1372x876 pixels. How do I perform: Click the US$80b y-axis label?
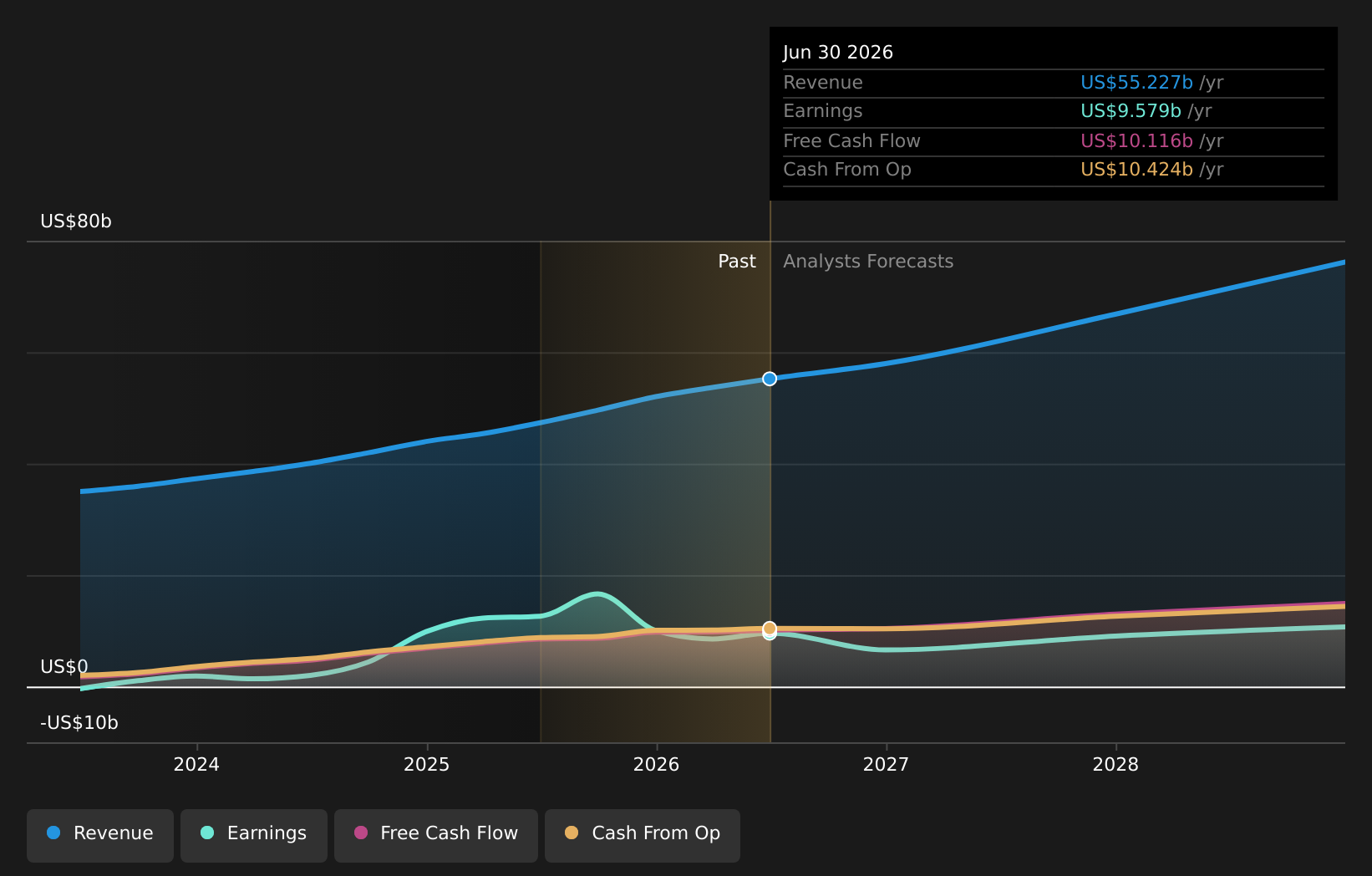pyautogui.click(x=76, y=222)
